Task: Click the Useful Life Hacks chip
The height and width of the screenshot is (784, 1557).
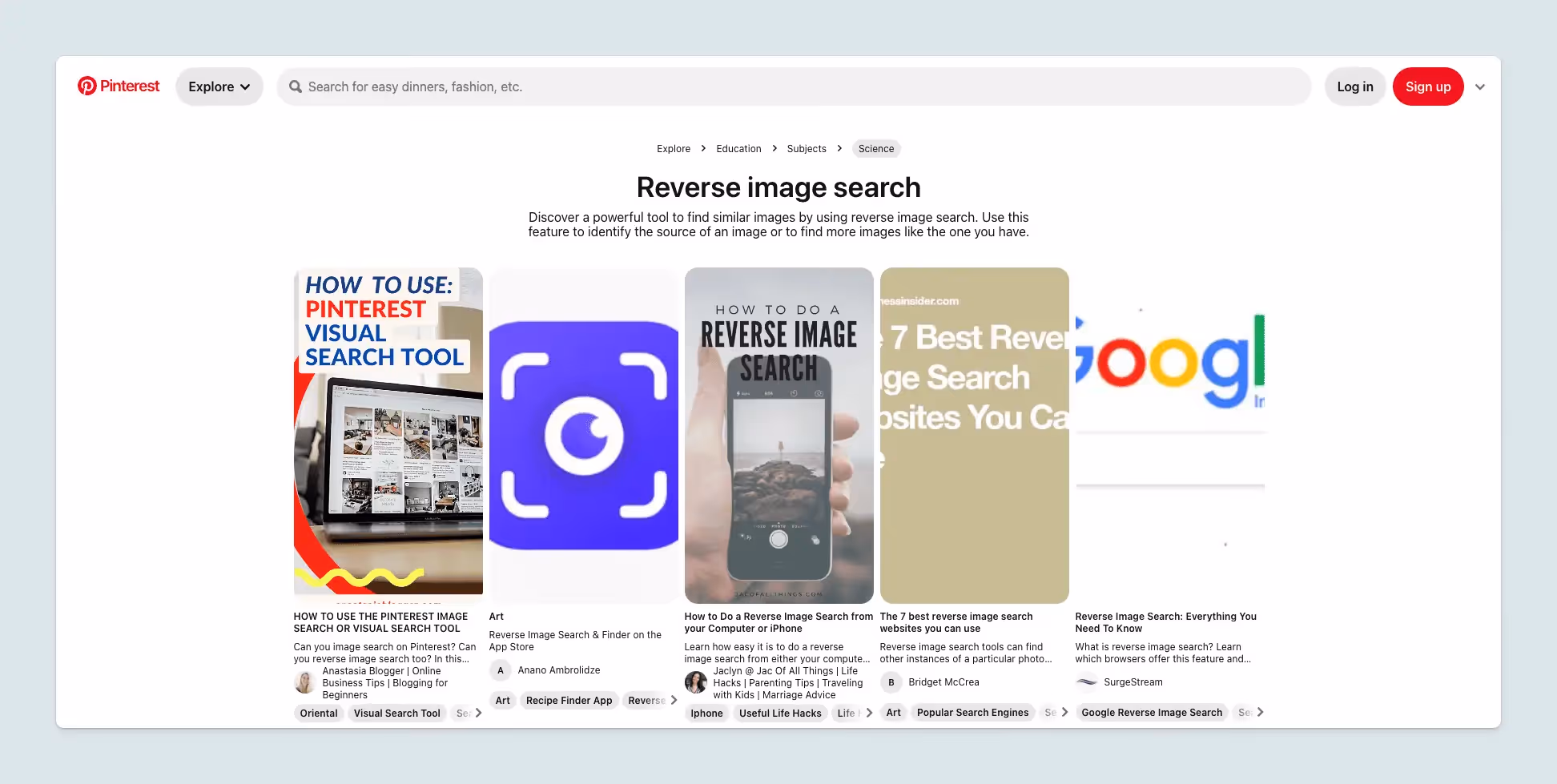Action: [779, 713]
